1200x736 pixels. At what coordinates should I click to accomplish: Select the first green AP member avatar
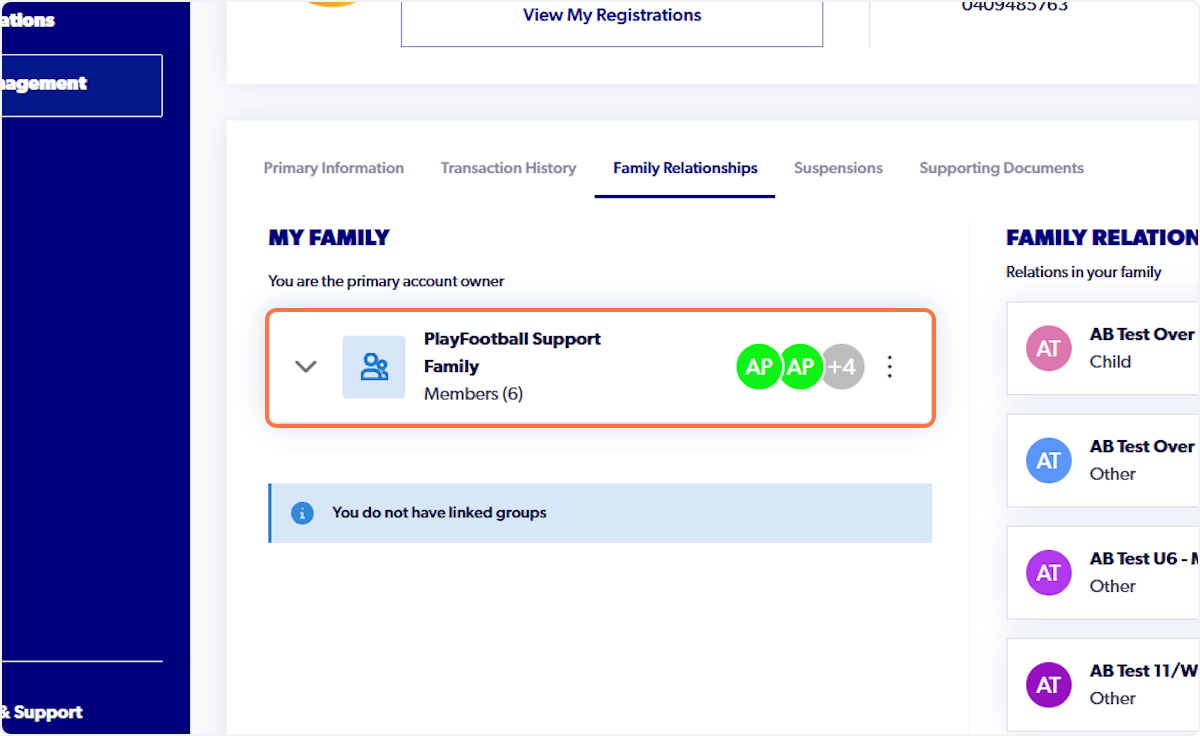coord(759,366)
